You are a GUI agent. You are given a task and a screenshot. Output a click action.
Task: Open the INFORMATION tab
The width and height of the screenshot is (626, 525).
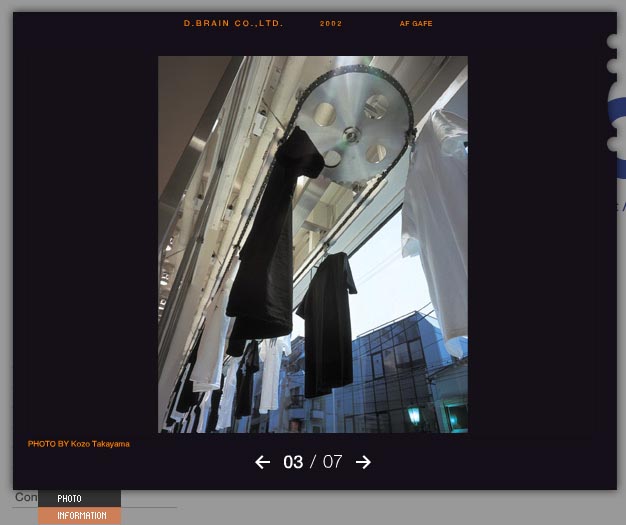80,516
